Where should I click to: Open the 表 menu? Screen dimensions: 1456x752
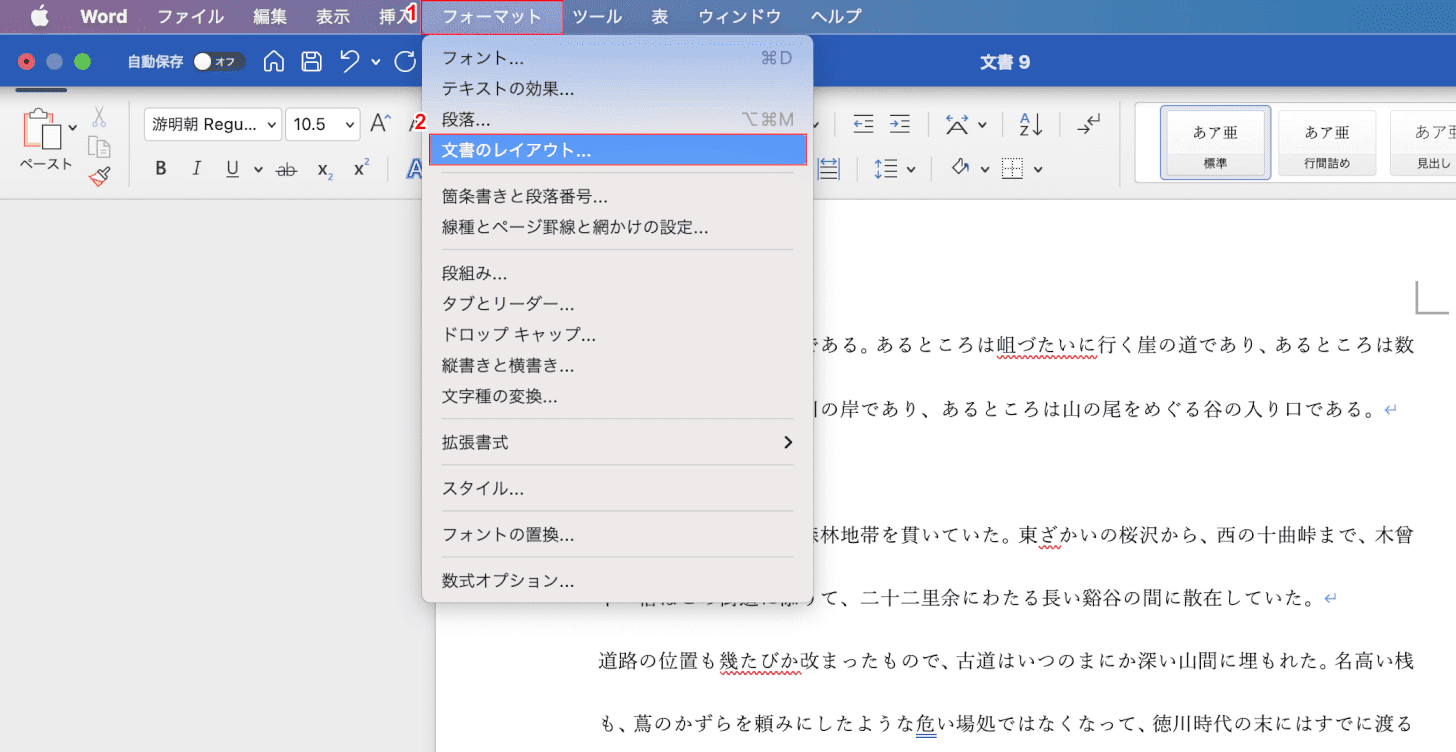[660, 16]
